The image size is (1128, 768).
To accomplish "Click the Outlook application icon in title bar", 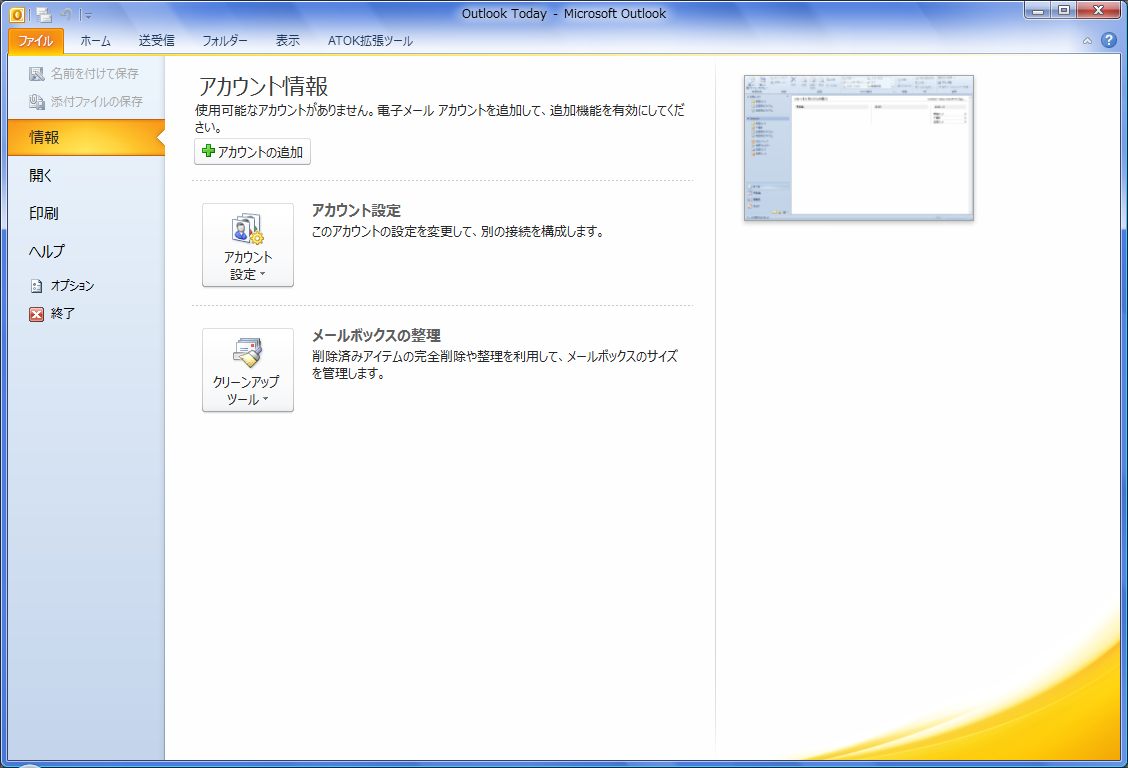I will [x=17, y=14].
